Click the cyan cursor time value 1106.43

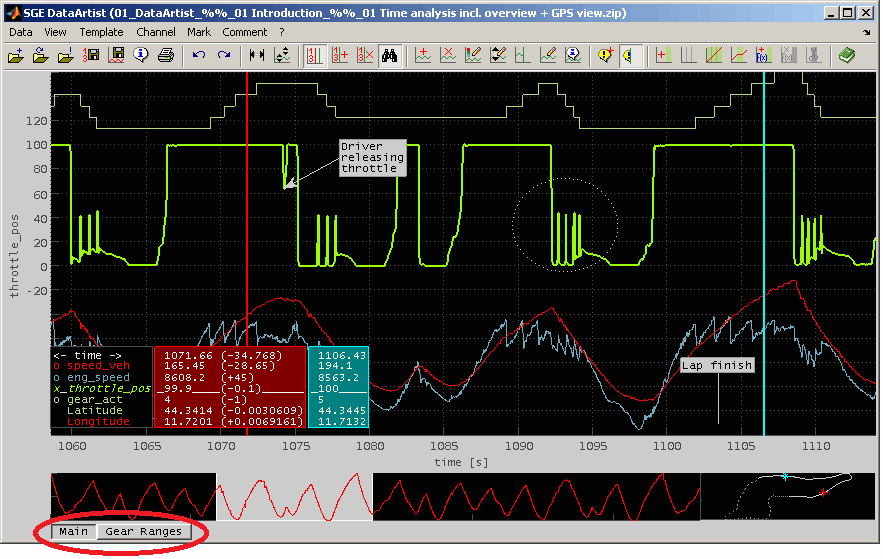(341, 355)
